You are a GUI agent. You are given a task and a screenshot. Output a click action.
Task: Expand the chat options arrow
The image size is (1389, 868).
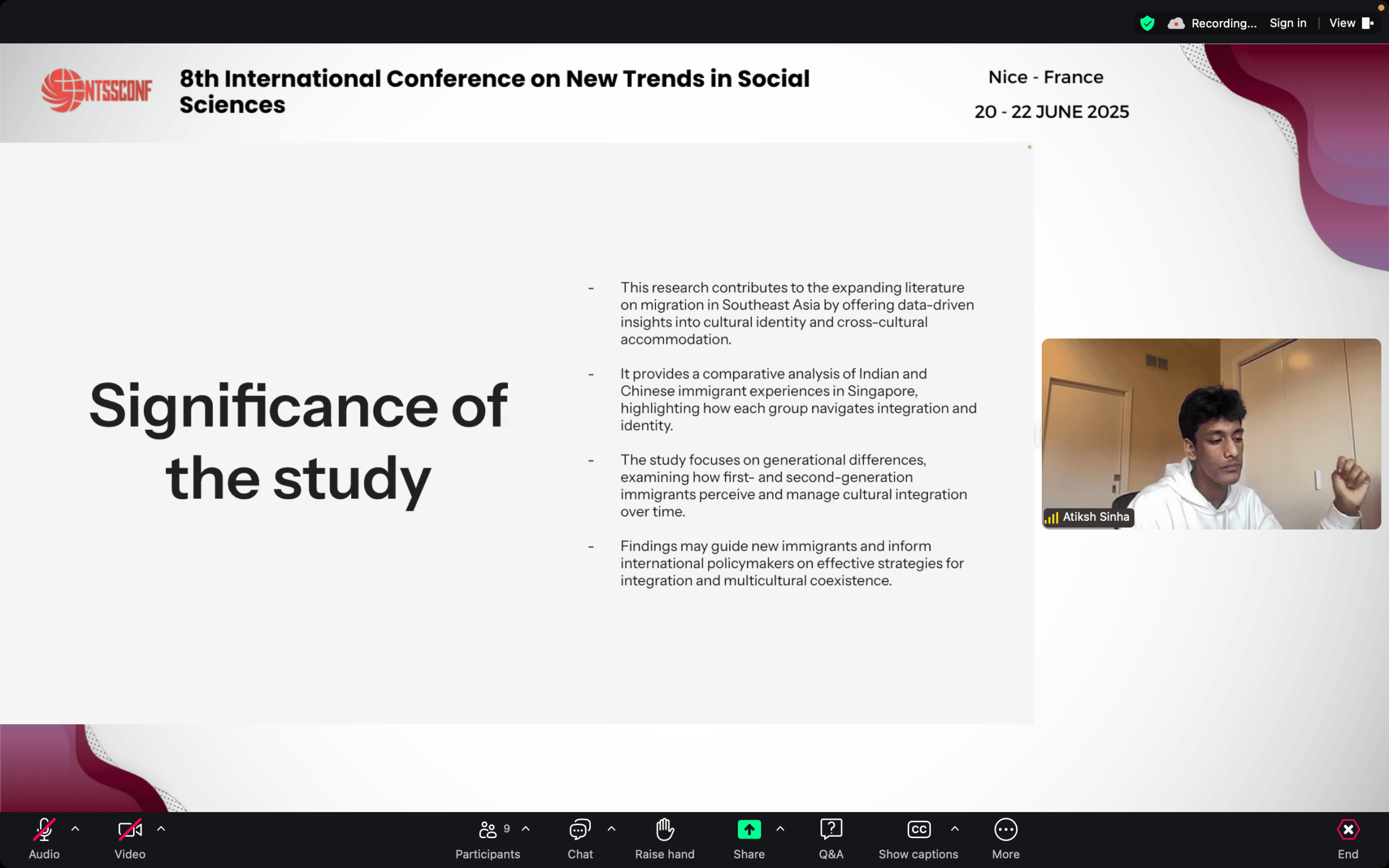(x=611, y=828)
